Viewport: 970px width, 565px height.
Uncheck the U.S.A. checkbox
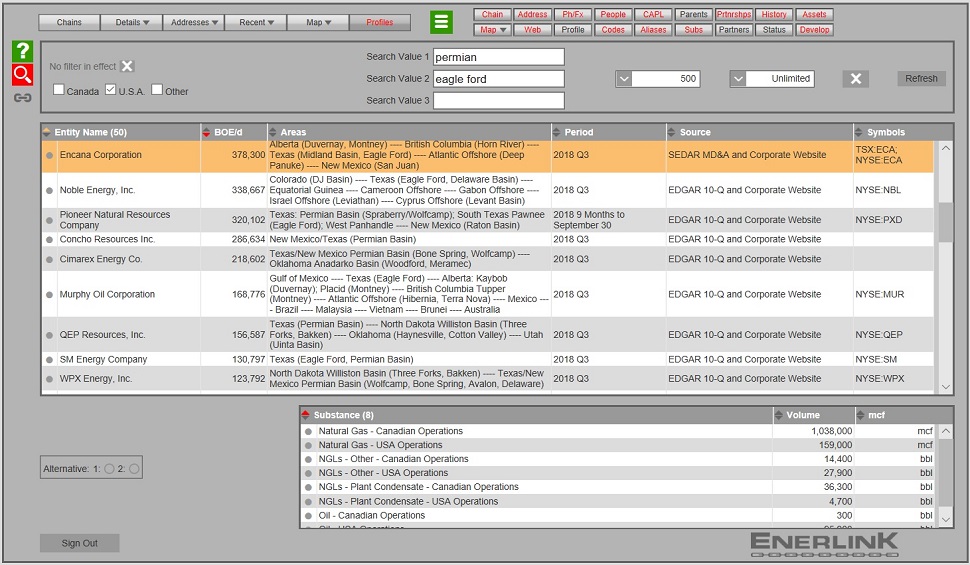pyautogui.click(x=111, y=89)
